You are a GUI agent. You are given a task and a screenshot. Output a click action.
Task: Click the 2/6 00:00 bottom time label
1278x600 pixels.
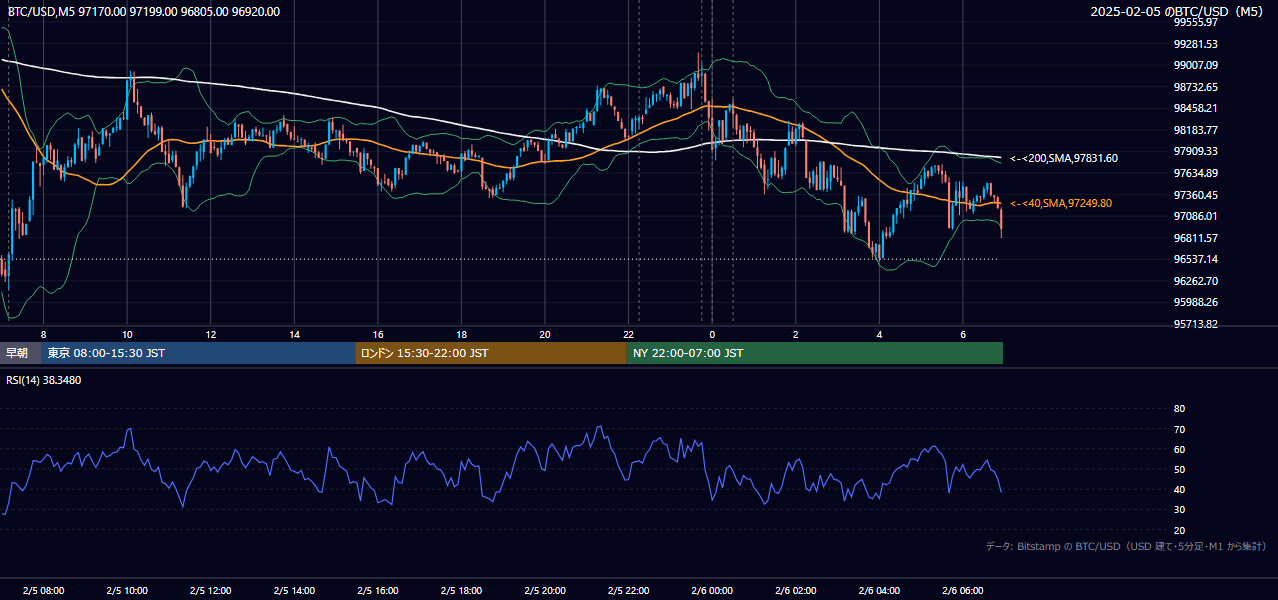pos(712,591)
